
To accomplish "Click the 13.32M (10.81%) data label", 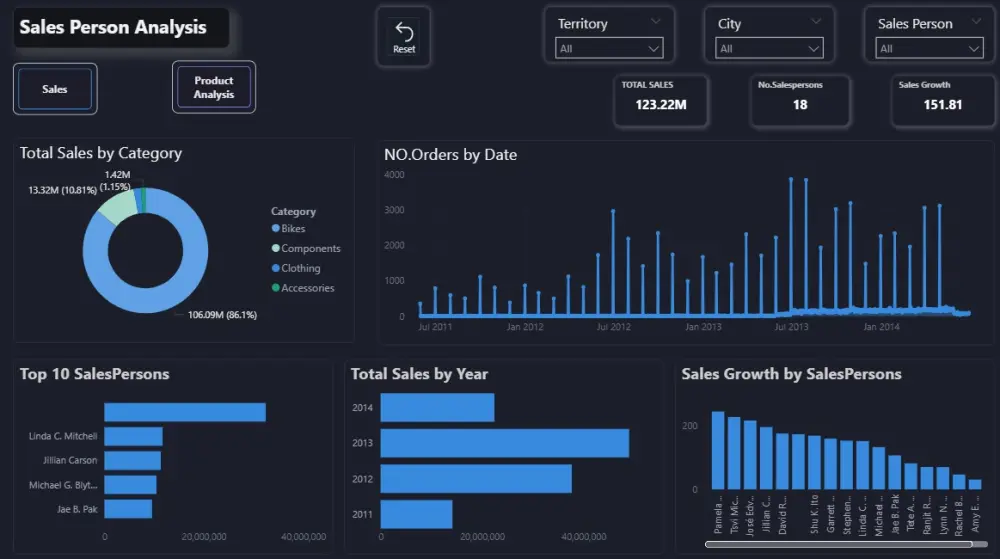I will pos(62,190).
